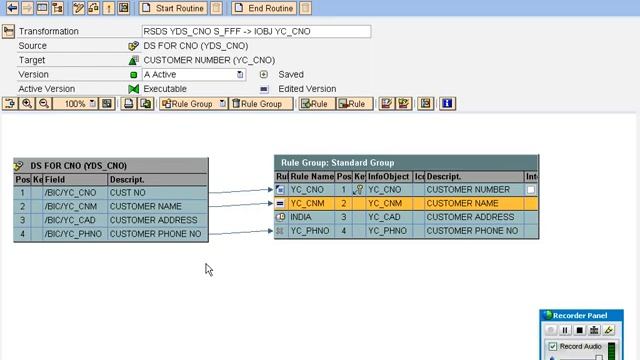Click the fourth Recorder Panel toolbar icon
This screenshot has width=640, height=360.
(594, 330)
